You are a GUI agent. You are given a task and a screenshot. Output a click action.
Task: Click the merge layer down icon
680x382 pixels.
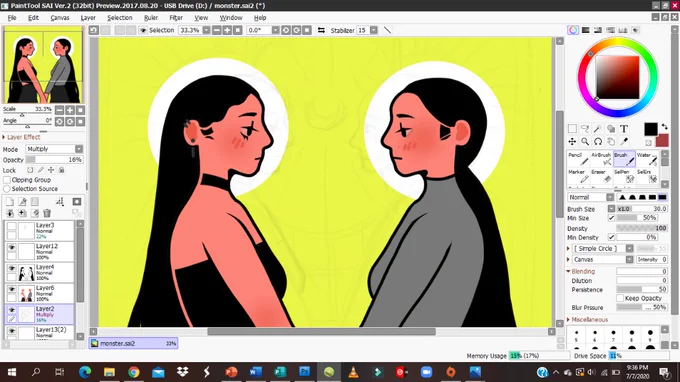pos(10,213)
